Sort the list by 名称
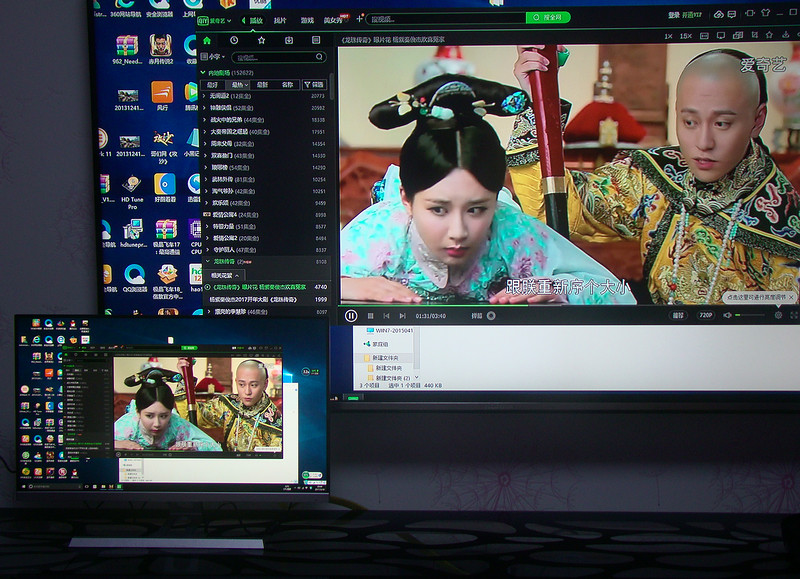Screen dimensions: 800x579 tap(287, 85)
